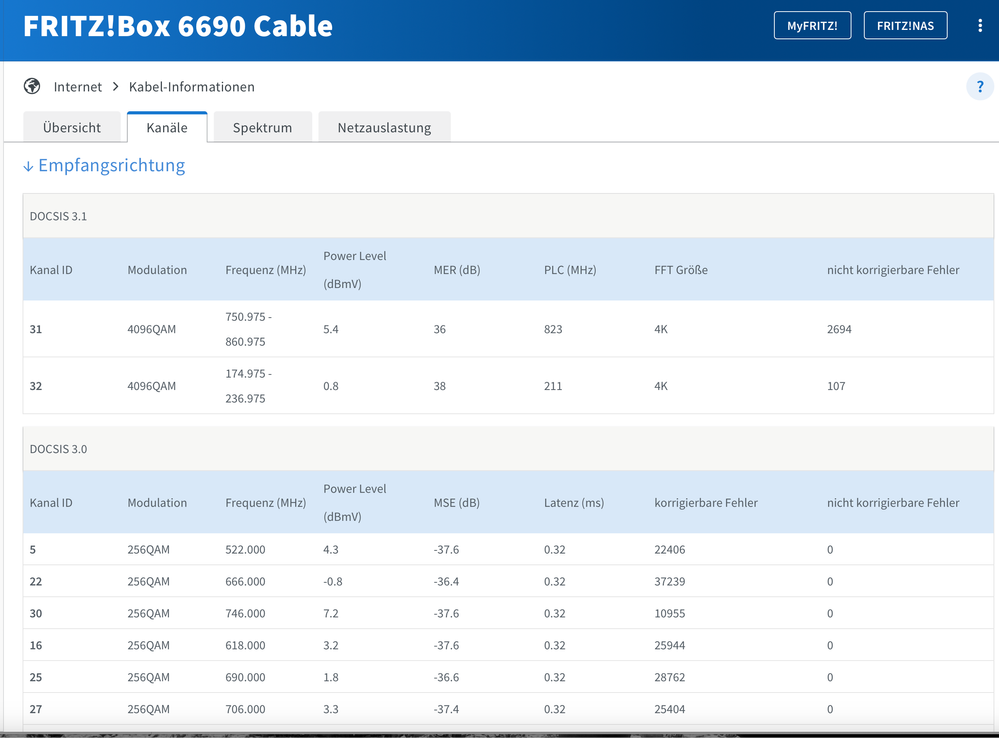This screenshot has height=738, width=999.
Task: Click MSE value -36.4
Action: point(446,581)
